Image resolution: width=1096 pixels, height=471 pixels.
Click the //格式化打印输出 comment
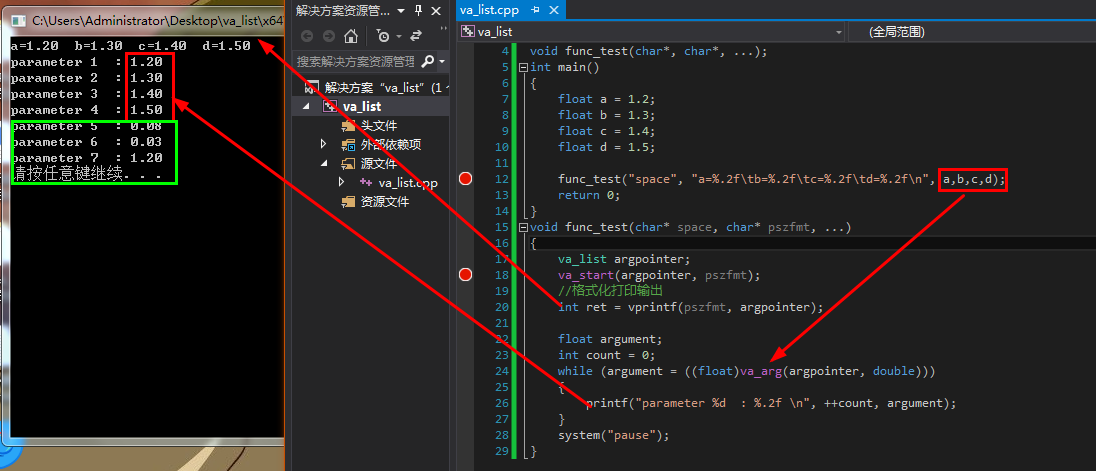pyautogui.click(x=610, y=291)
